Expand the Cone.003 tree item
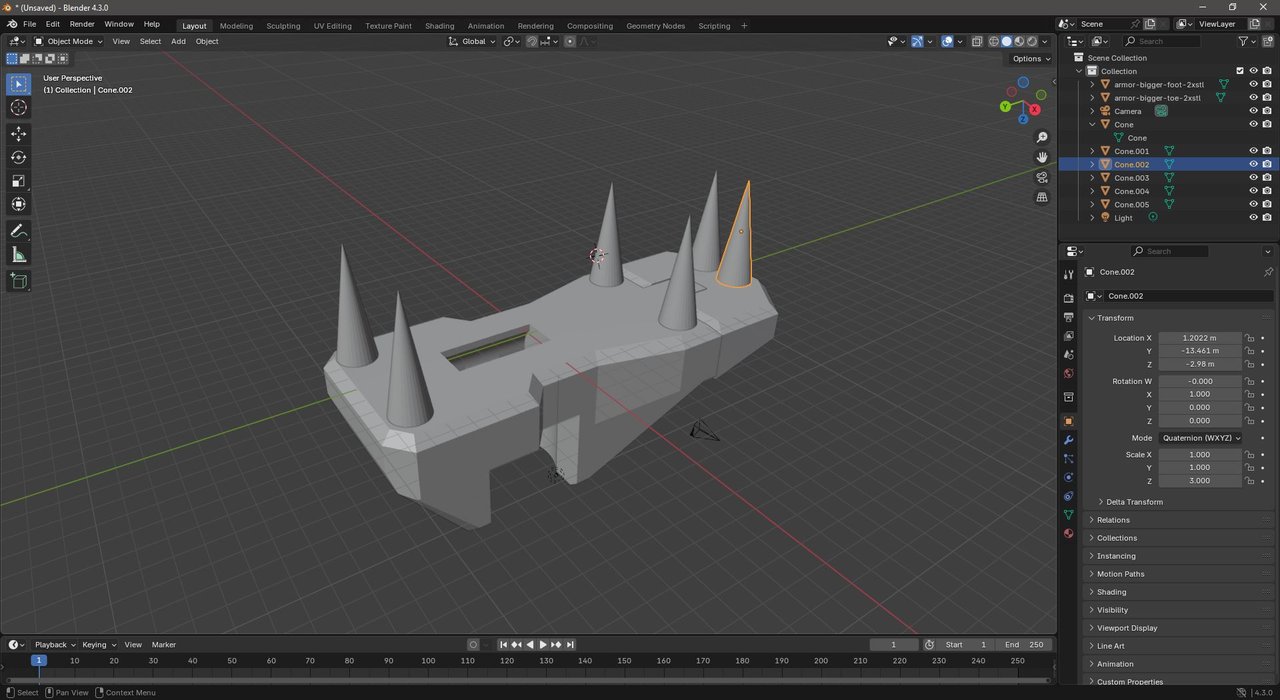Viewport: 1280px width, 700px height. (1092, 178)
